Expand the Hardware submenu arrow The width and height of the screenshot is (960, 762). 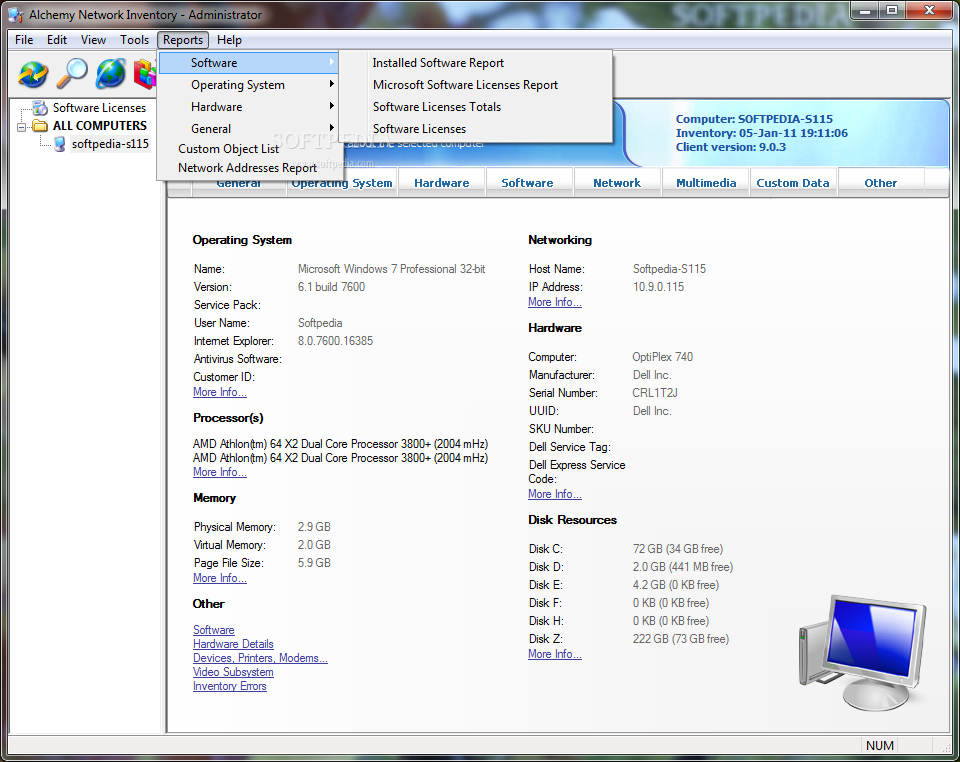coord(331,106)
